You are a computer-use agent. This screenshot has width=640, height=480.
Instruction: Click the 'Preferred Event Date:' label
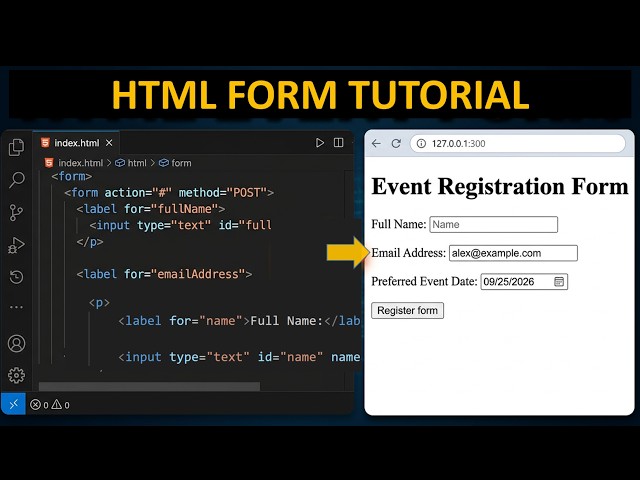pos(424,281)
